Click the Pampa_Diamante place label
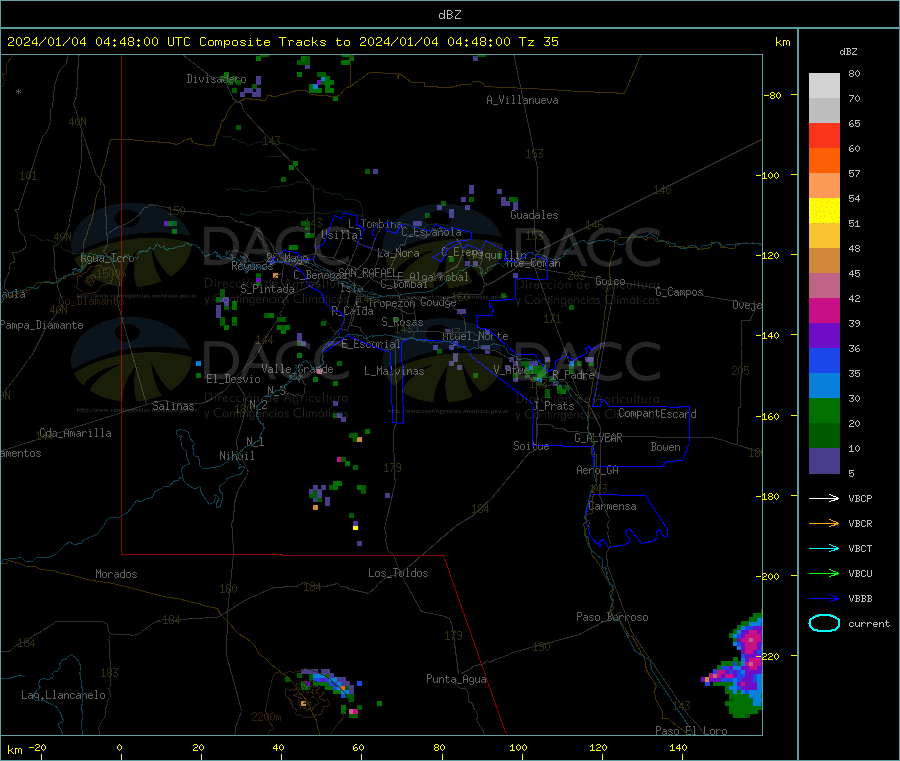Screen dimensions: 900x761 (x=42, y=325)
